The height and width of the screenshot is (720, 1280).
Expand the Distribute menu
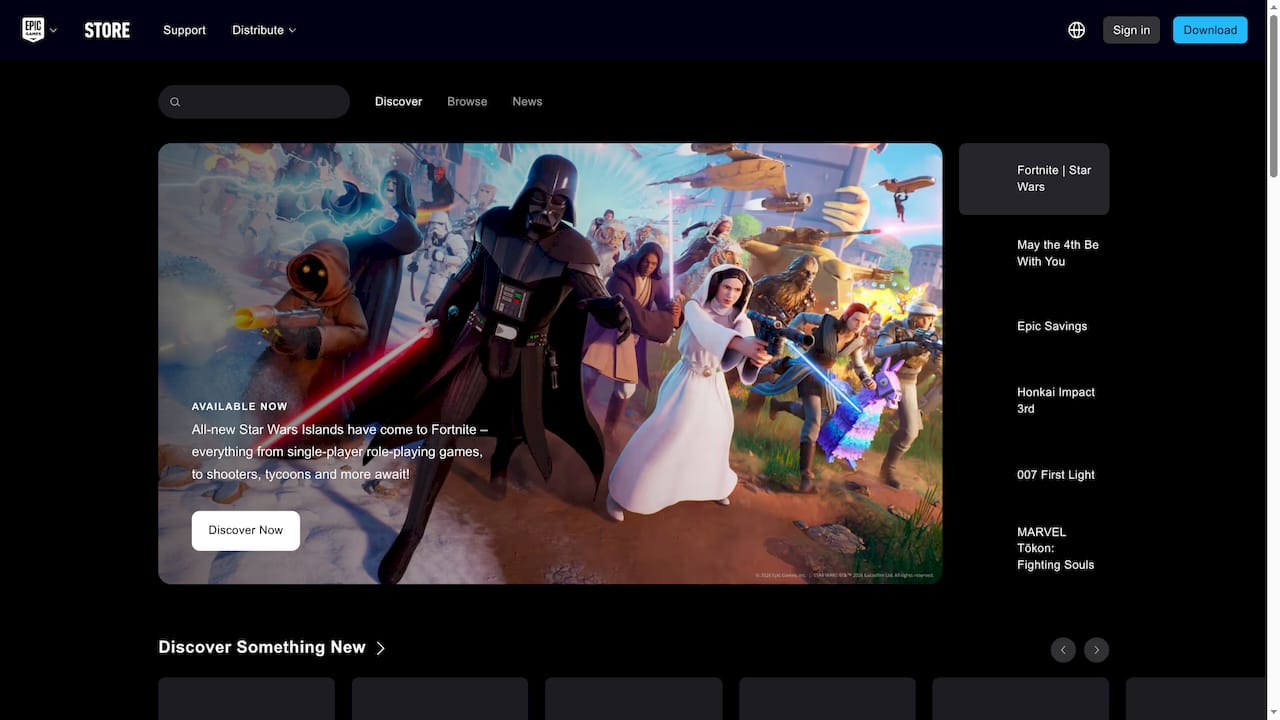(264, 30)
